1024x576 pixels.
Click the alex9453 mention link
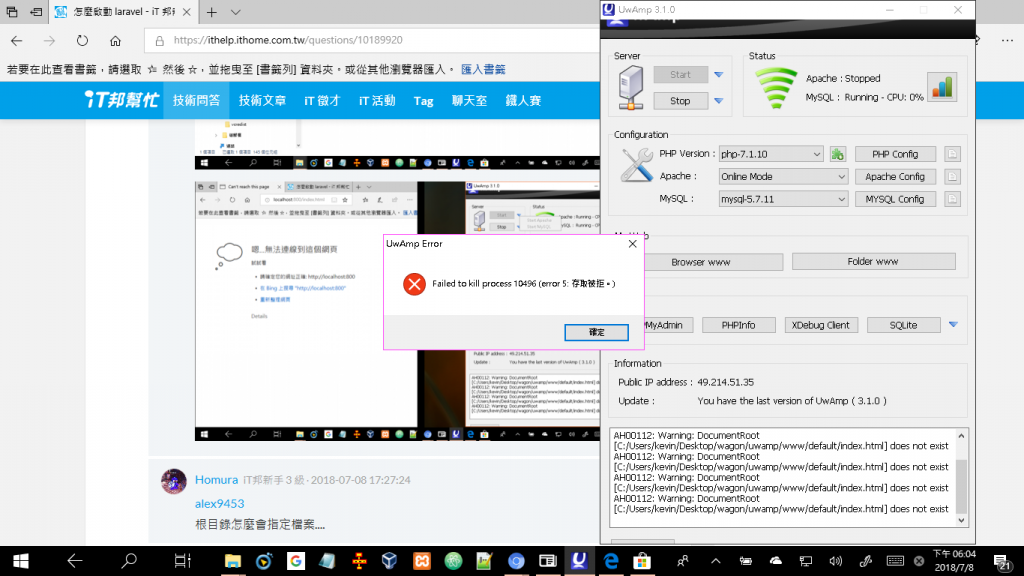coord(219,504)
